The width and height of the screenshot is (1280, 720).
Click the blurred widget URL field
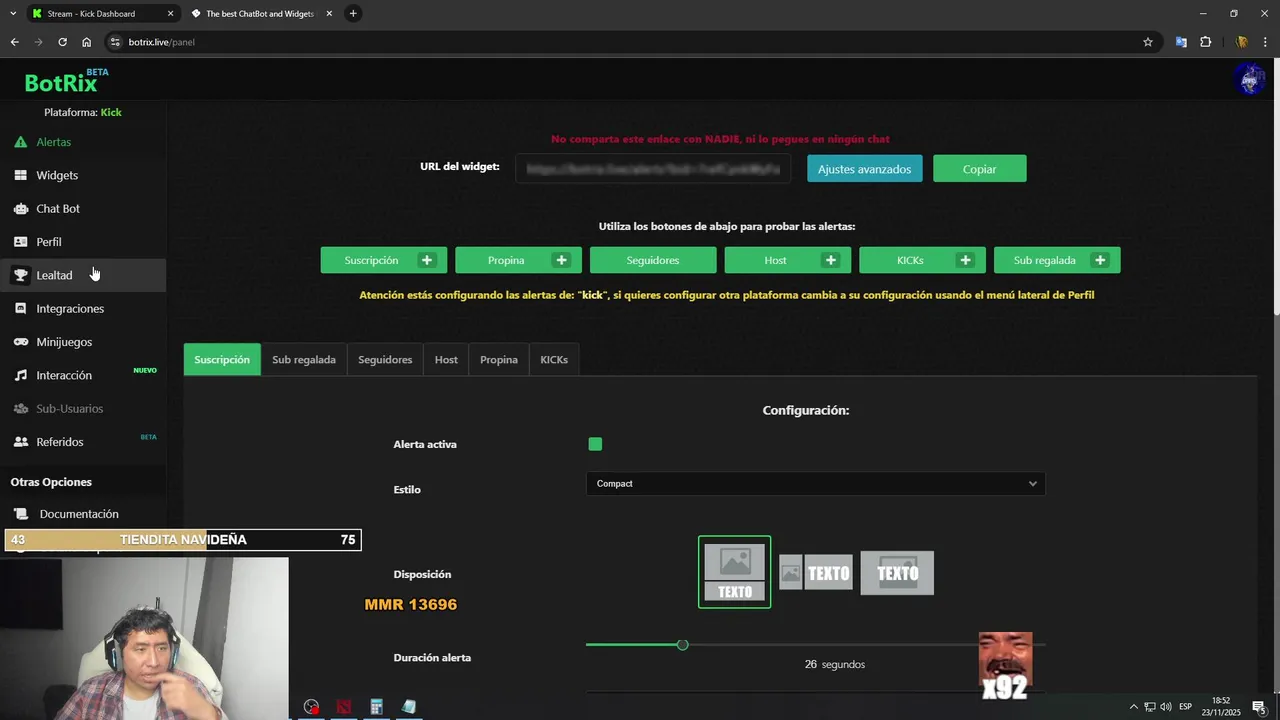click(x=653, y=169)
